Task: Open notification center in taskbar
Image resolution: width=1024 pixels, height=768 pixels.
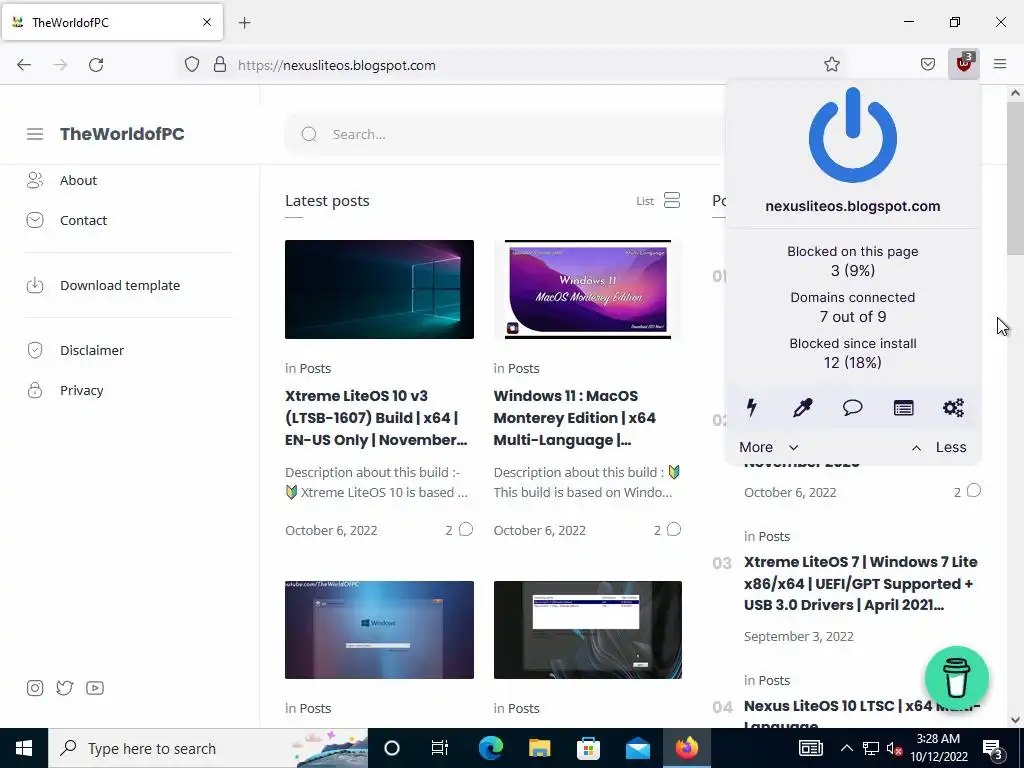Action: [x=993, y=749]
